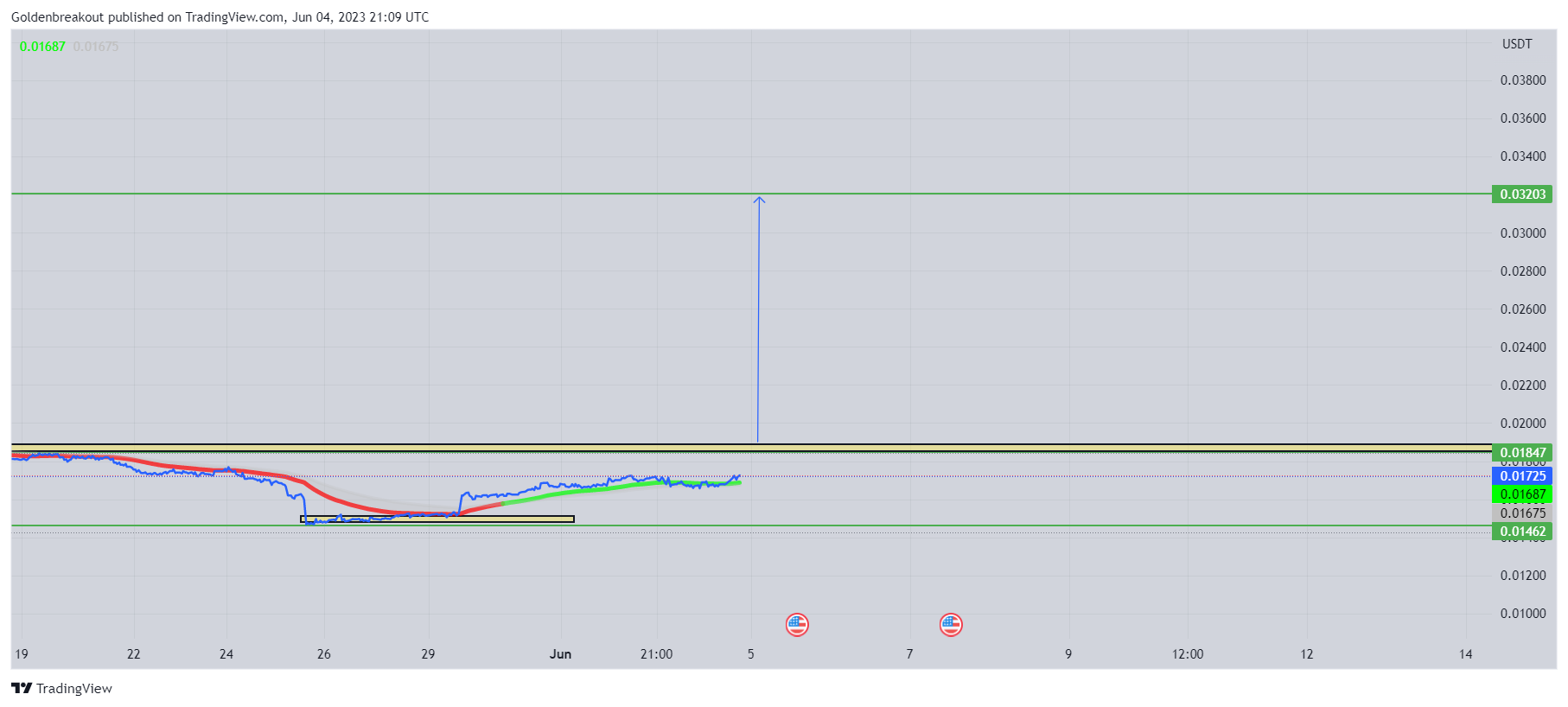Screen dimensions: 1568x707
Task: Click the 0.02000 price axis tick
Action: (1523, 424)
